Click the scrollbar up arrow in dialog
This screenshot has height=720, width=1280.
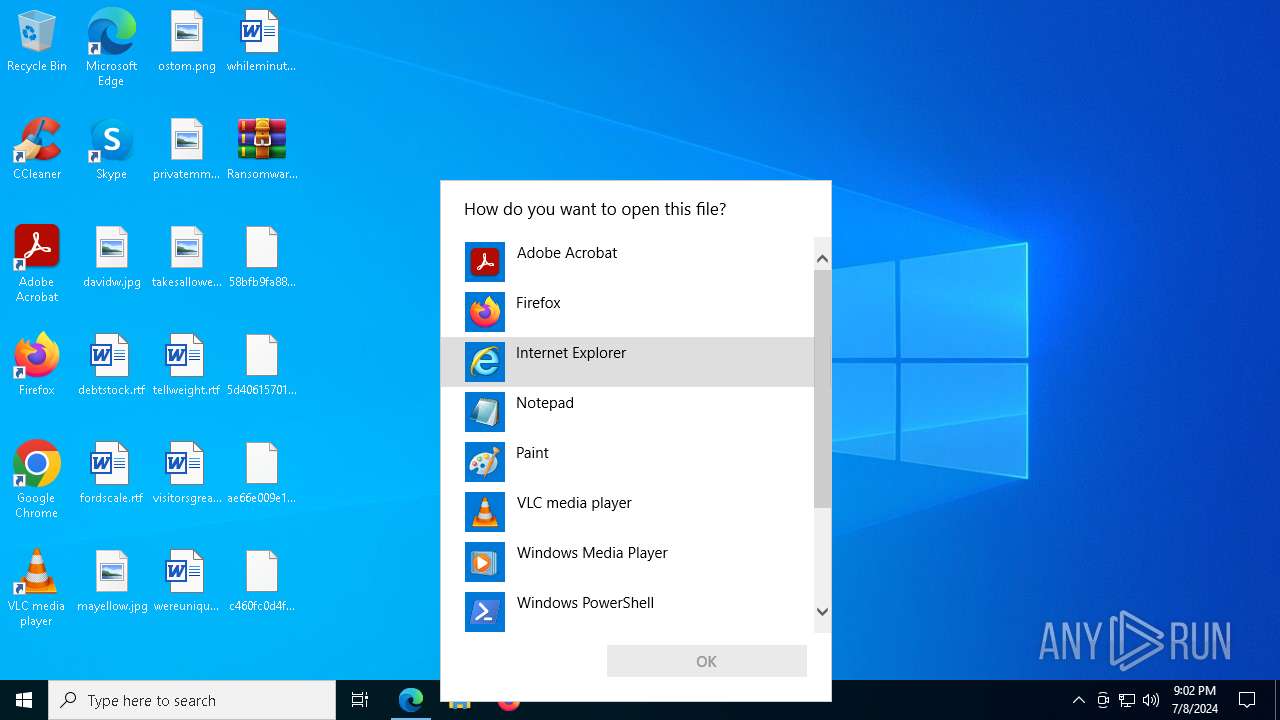822,259
